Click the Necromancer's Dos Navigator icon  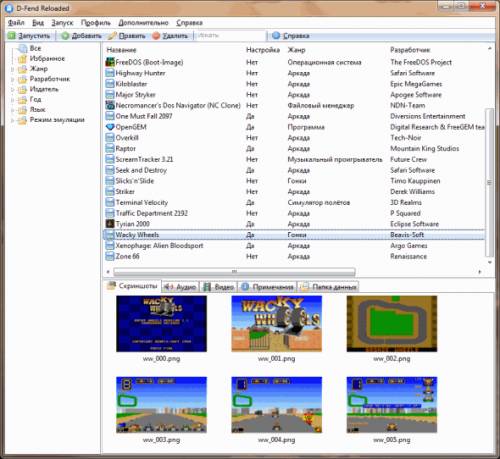point(110,105)
